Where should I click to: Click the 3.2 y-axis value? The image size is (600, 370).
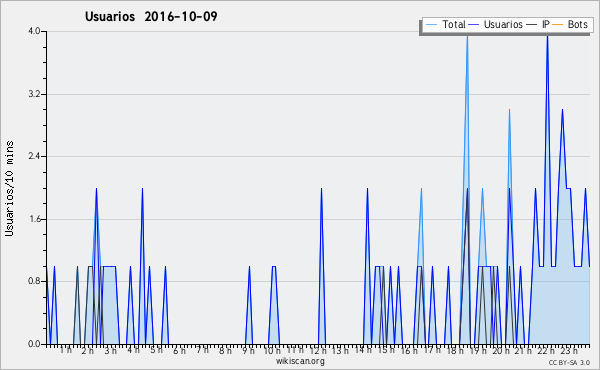point(34,94)
